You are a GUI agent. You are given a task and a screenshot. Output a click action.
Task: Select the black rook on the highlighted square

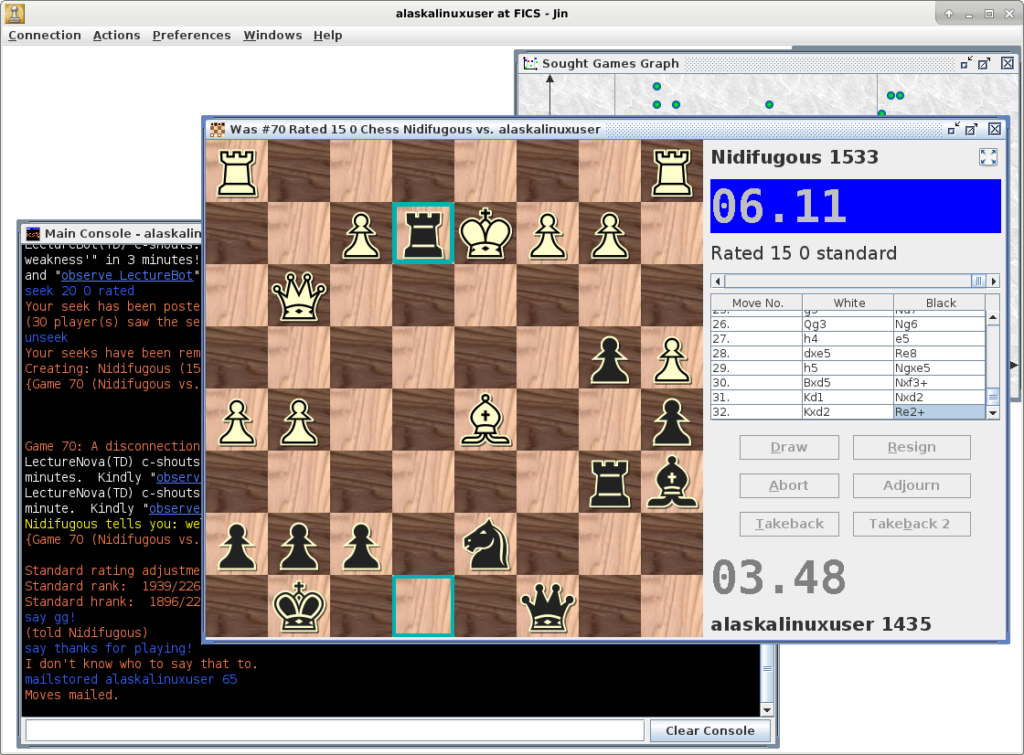(x=423, y=233)
